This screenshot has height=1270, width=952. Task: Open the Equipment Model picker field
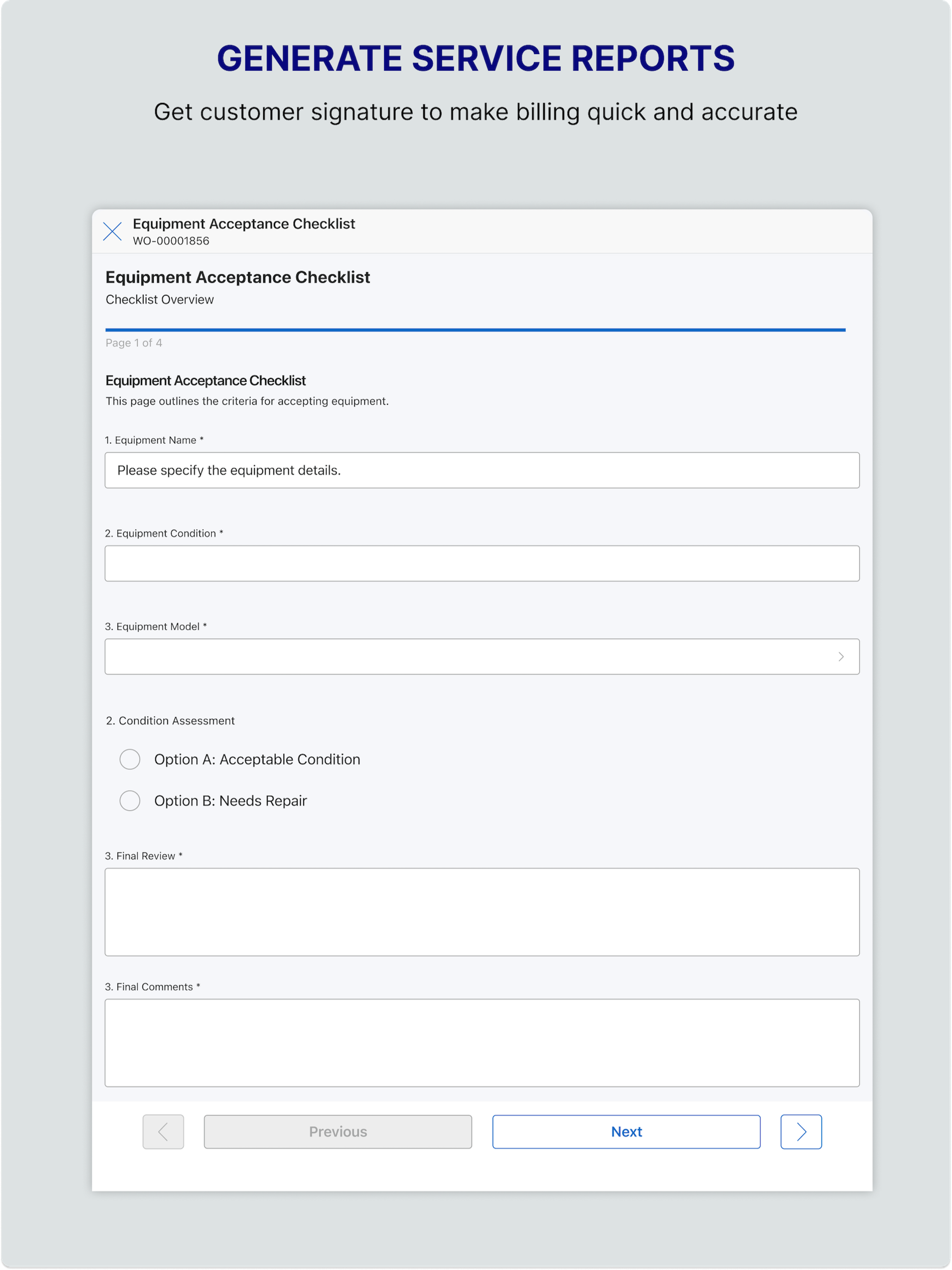click(x=482, y=656)
